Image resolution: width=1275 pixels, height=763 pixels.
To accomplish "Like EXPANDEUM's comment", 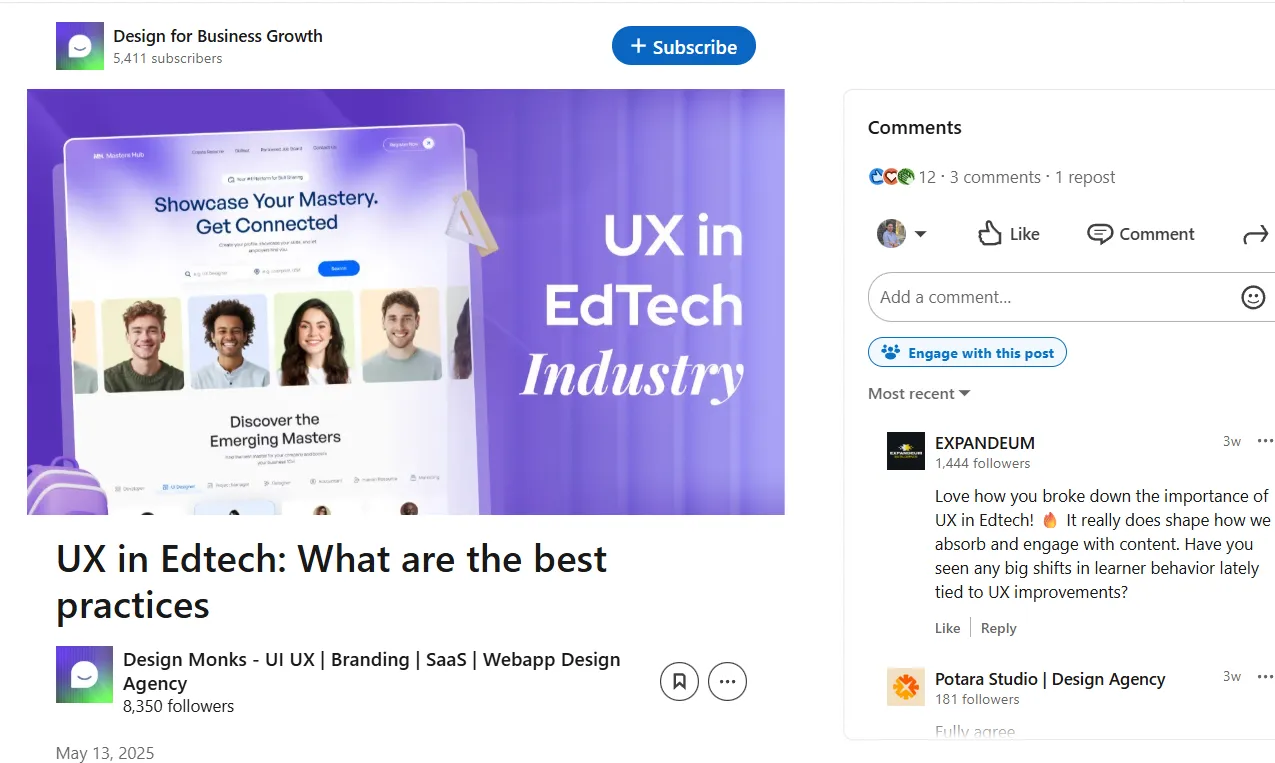I will [x=947, y=627].
